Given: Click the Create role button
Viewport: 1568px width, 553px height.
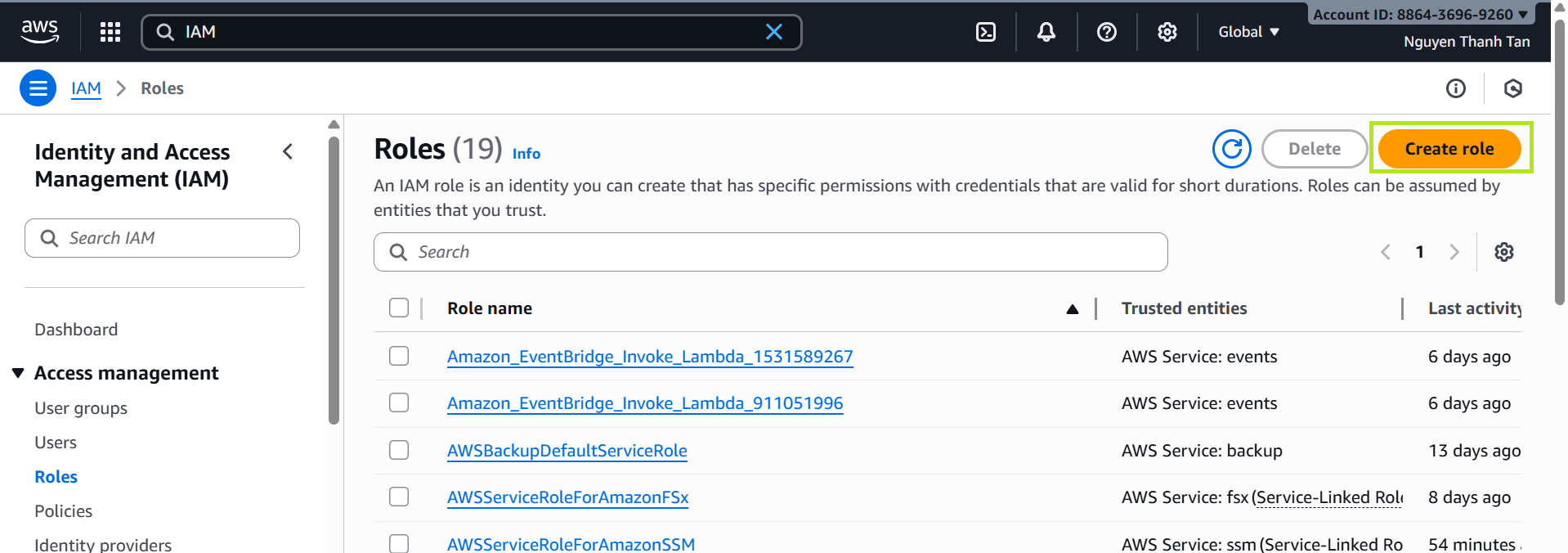Looking at the screenshot, I should (x=1449, y=149).
